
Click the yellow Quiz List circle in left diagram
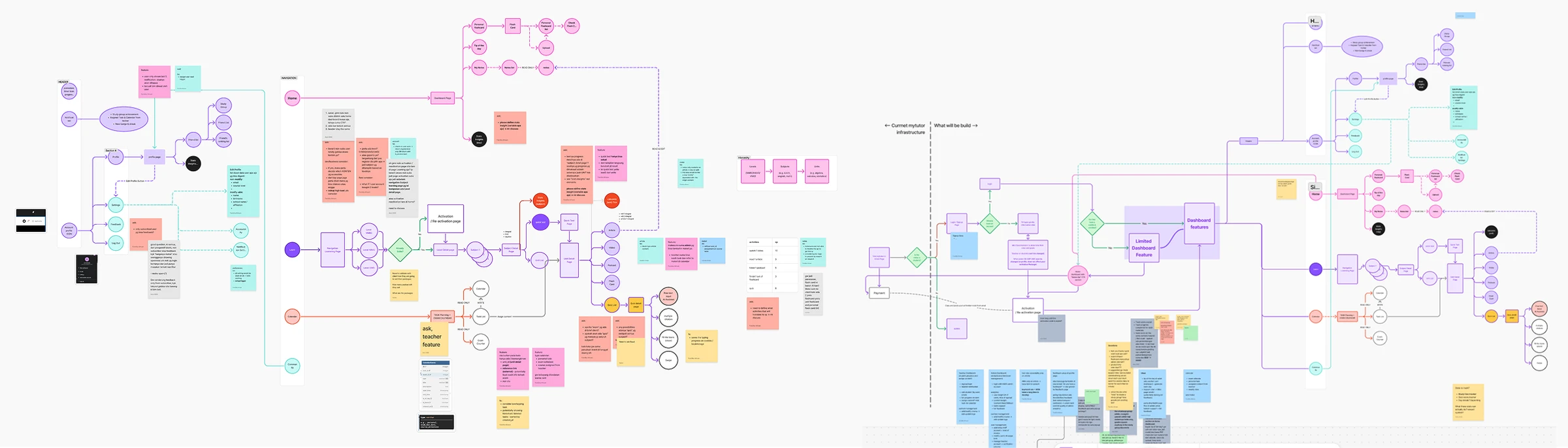[612, 305]
